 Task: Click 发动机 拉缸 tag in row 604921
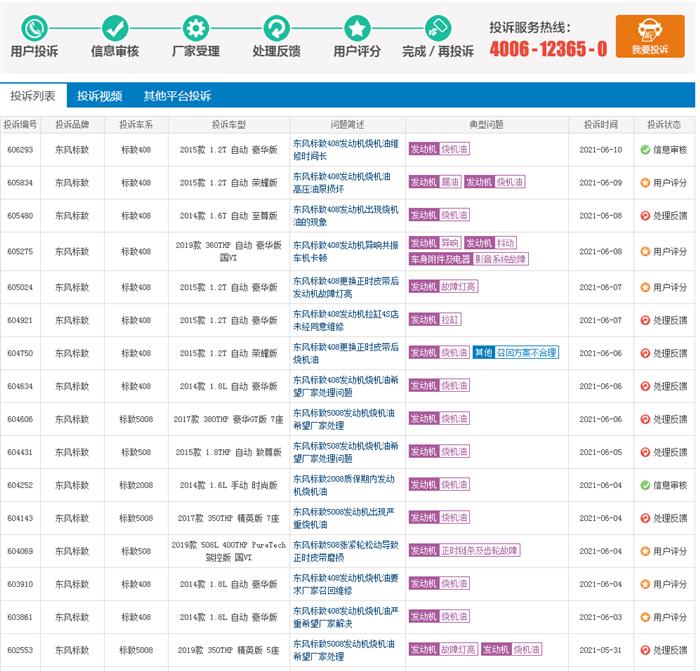coord(435,320)
